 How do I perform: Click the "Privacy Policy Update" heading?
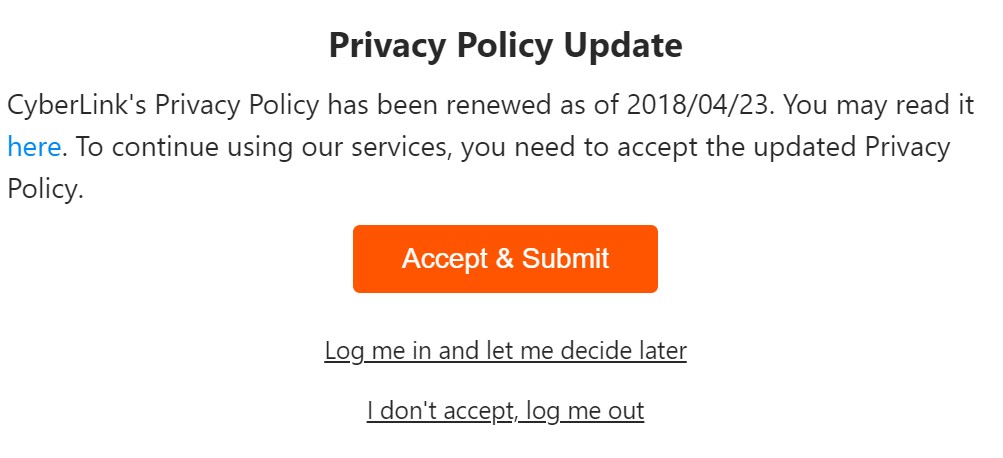(505, 45)
